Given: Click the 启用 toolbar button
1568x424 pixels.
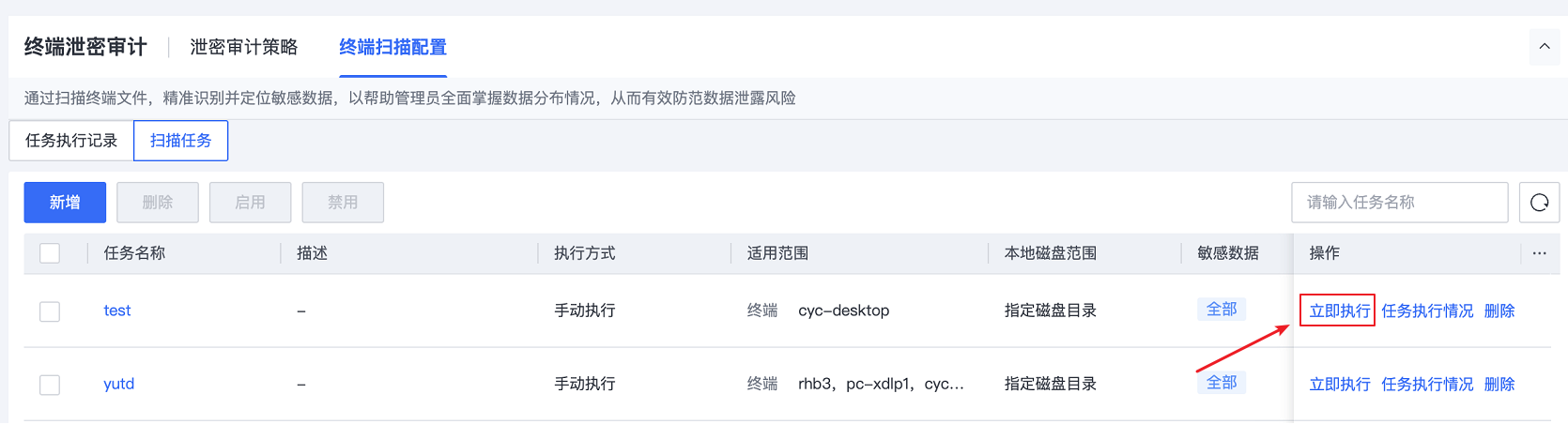Looking at the screenshot, I should (250, 203).
